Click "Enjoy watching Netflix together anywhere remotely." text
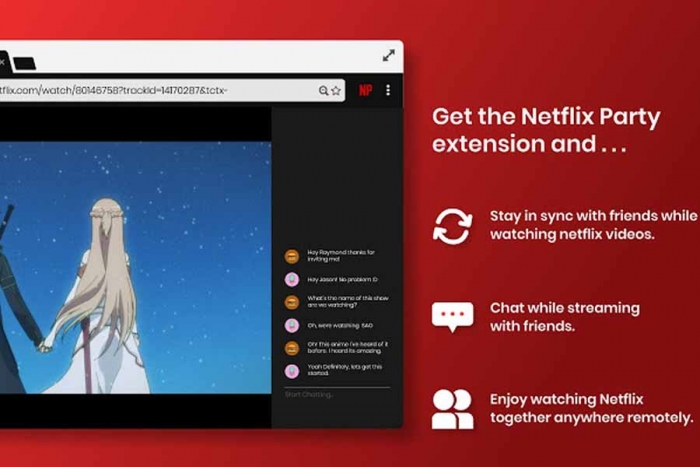Image resolution: width=700 pixels, height=467 pixels. tap(592, 409)
